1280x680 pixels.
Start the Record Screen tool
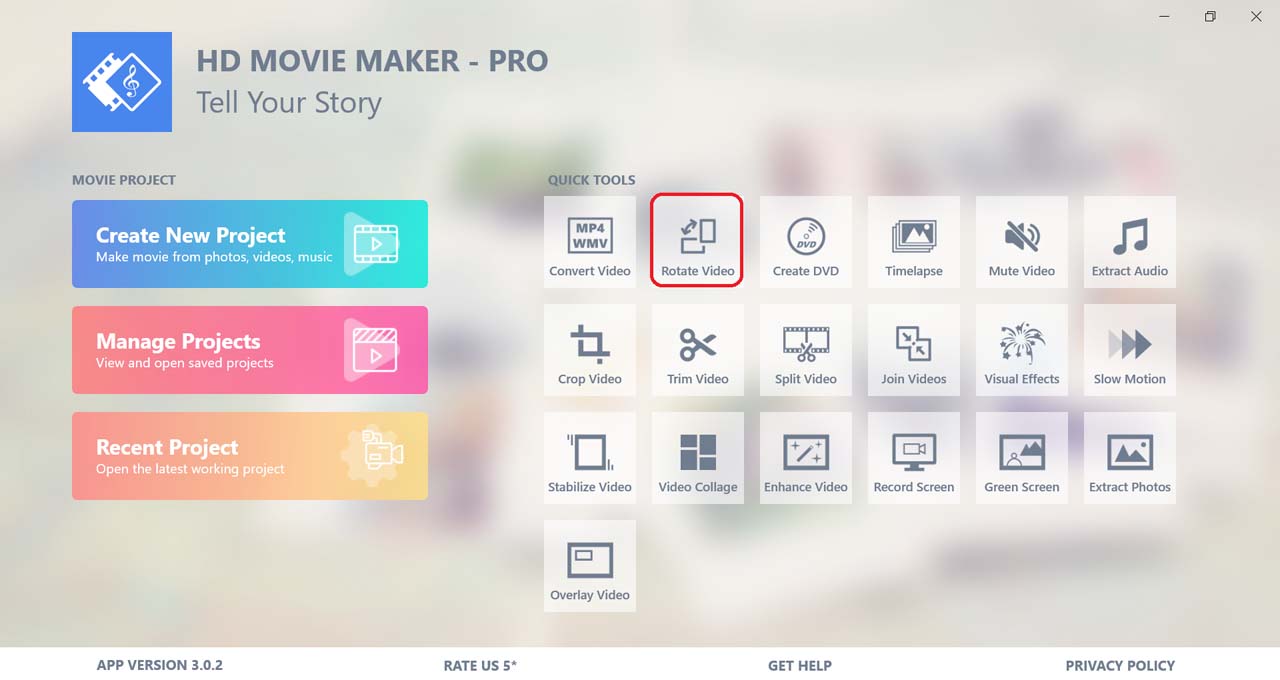[x=914, y=458]
